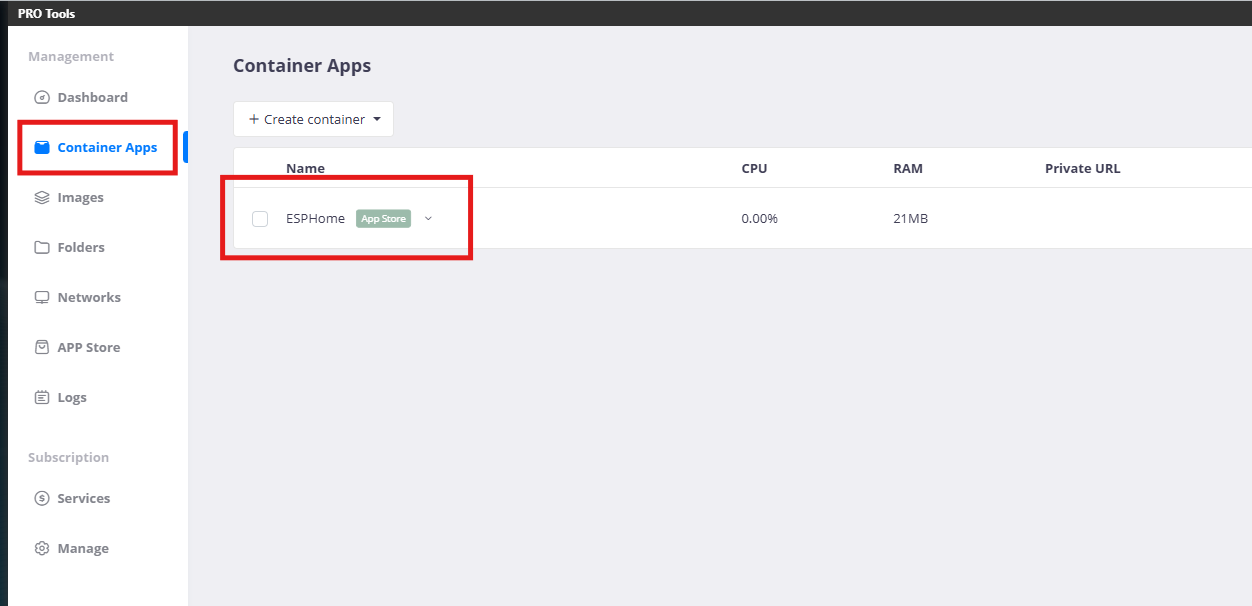Screen dimensions: 1252x606
Task: View the Logs page
Action: [72, 397]
